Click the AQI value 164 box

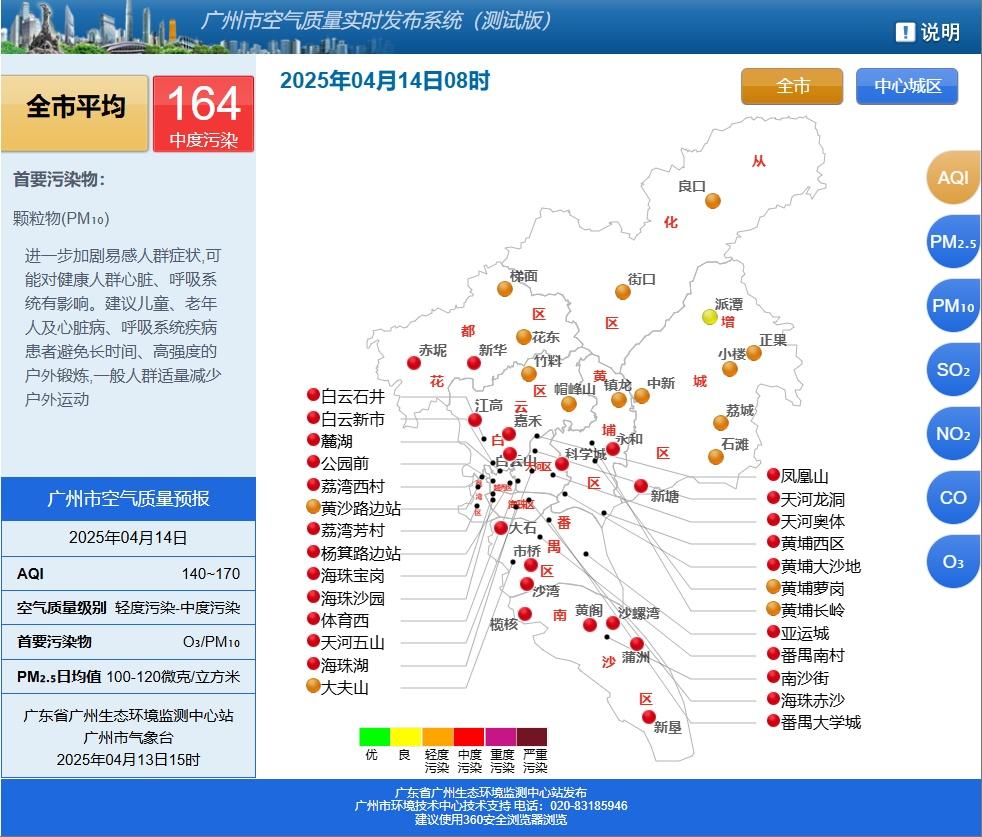click(203, 113)
